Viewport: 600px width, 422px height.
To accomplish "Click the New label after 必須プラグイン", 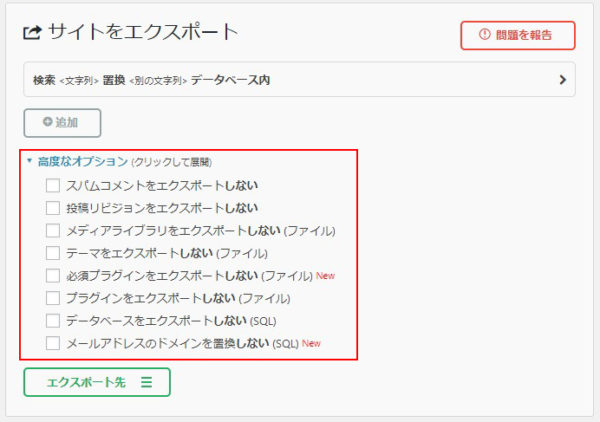I will pyautogui.click(x=325, y=276).
